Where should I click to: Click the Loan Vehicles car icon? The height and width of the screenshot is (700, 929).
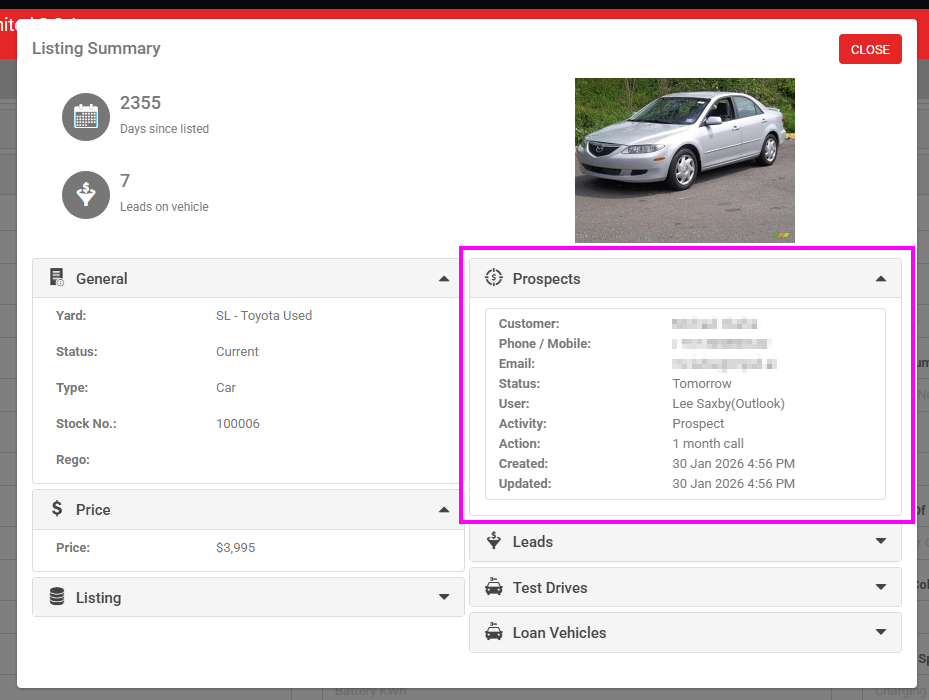[x=493, y=632]
